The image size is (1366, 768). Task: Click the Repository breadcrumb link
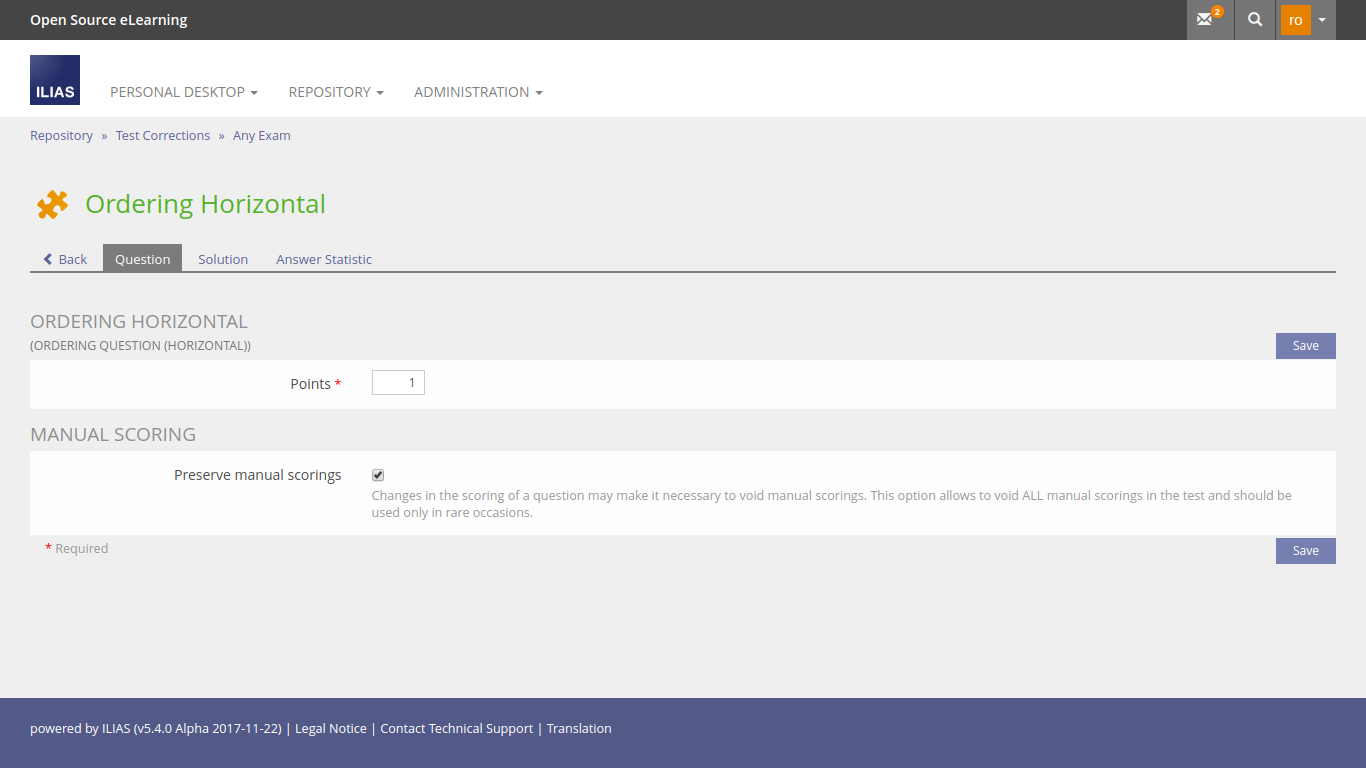(x=61, y=135)
